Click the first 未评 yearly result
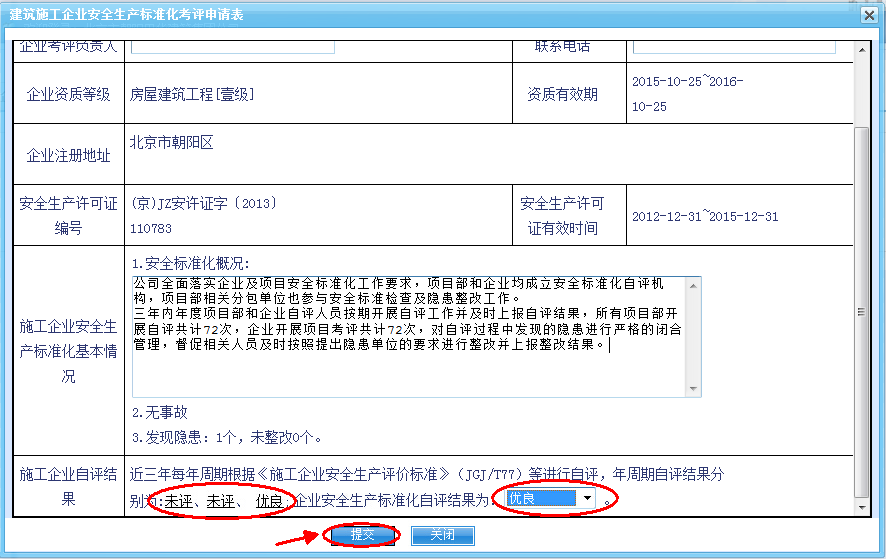The height and width of the screenshot is (559, 886). (178, 500)
